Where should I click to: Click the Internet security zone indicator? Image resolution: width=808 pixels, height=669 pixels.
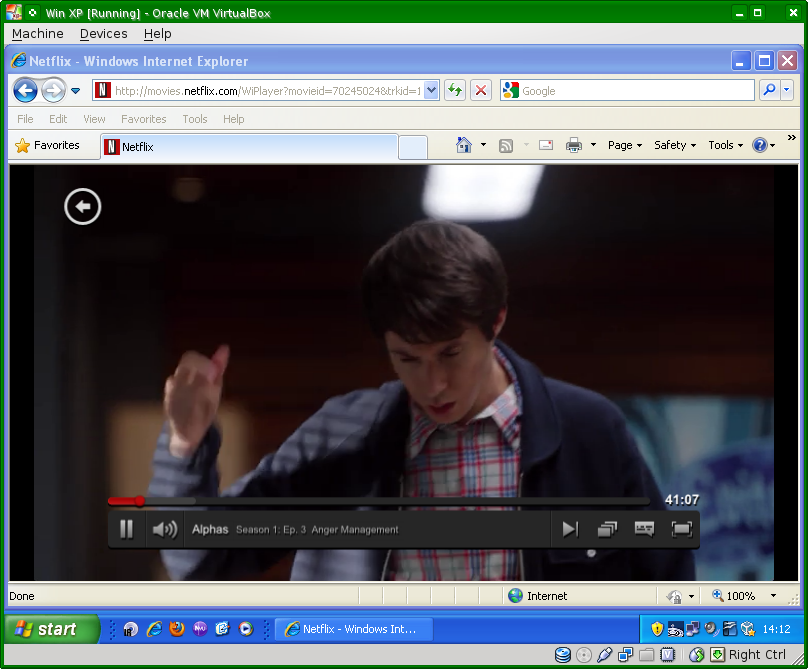[537, 596]
